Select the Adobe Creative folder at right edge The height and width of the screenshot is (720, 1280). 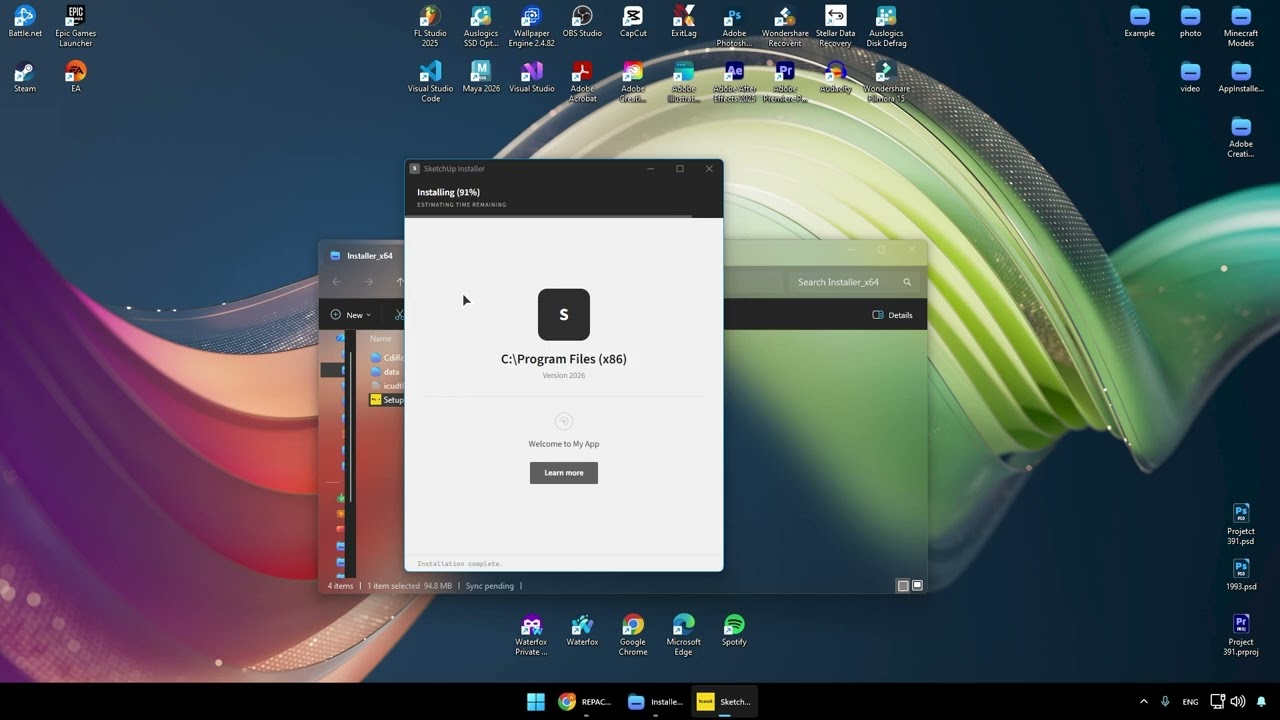pyautogui.click(x=1241, y=137)
